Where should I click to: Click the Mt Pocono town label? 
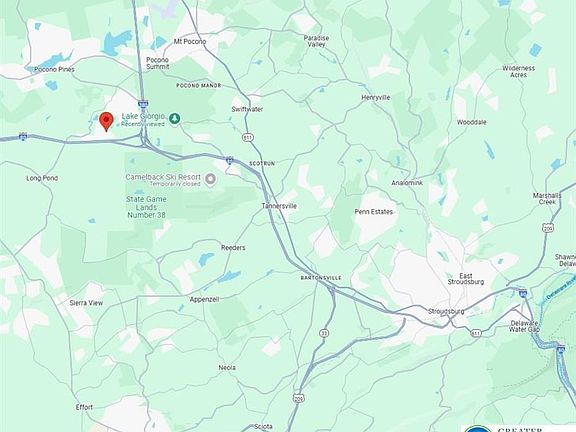190,42
